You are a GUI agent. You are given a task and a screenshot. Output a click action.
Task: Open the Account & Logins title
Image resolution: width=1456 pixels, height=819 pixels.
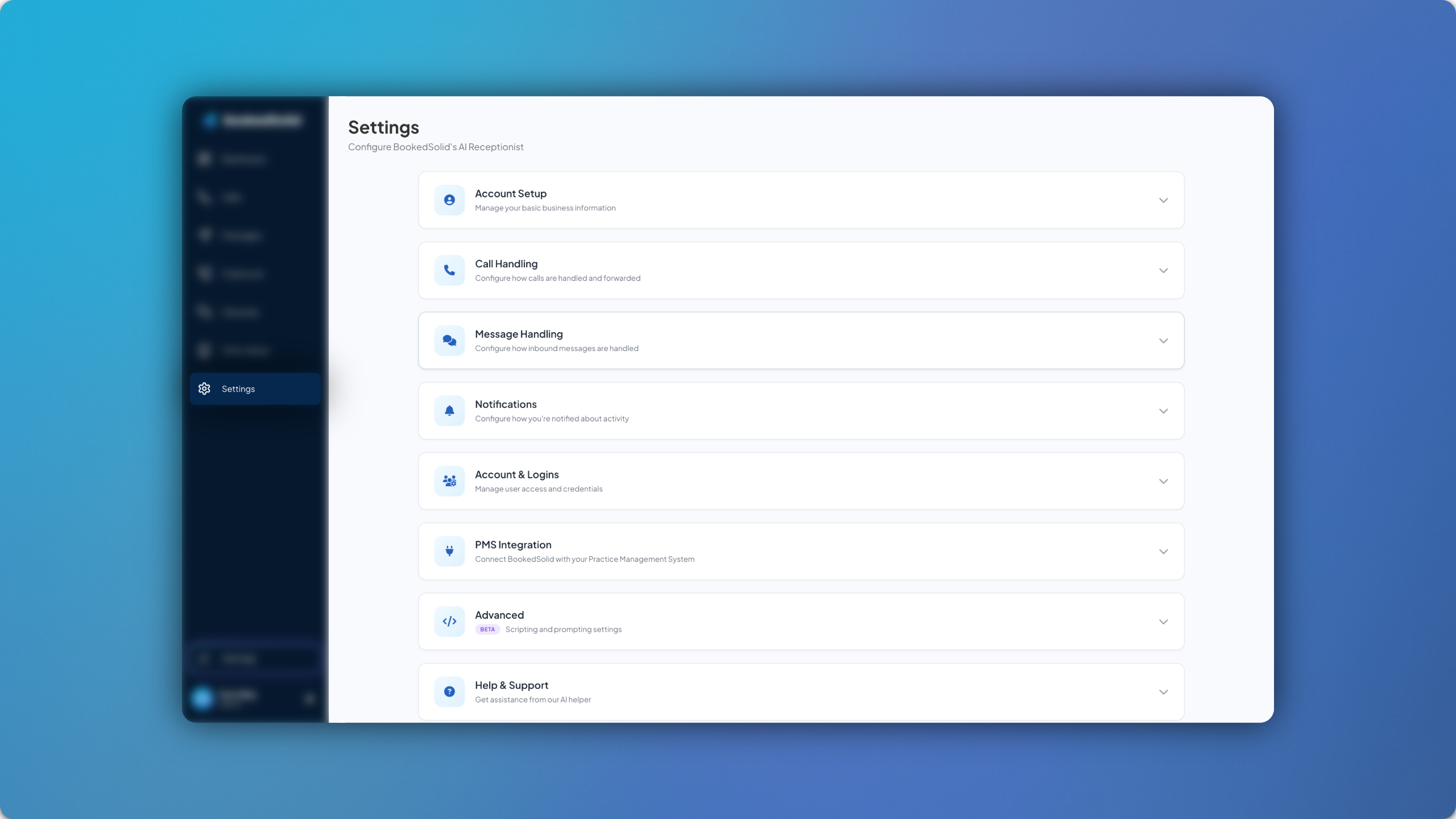click(x=516, y=474)
